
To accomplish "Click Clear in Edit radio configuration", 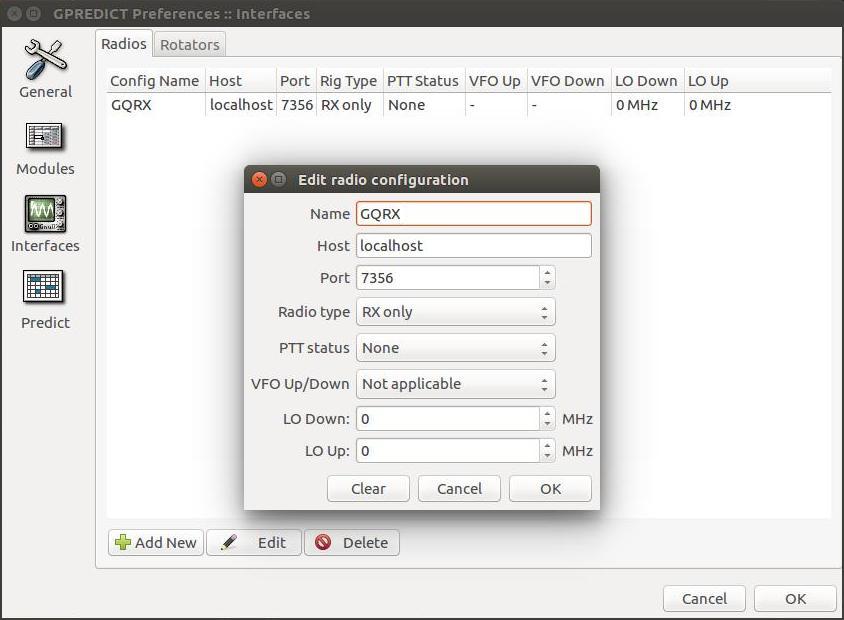I will tap(368, 488).
